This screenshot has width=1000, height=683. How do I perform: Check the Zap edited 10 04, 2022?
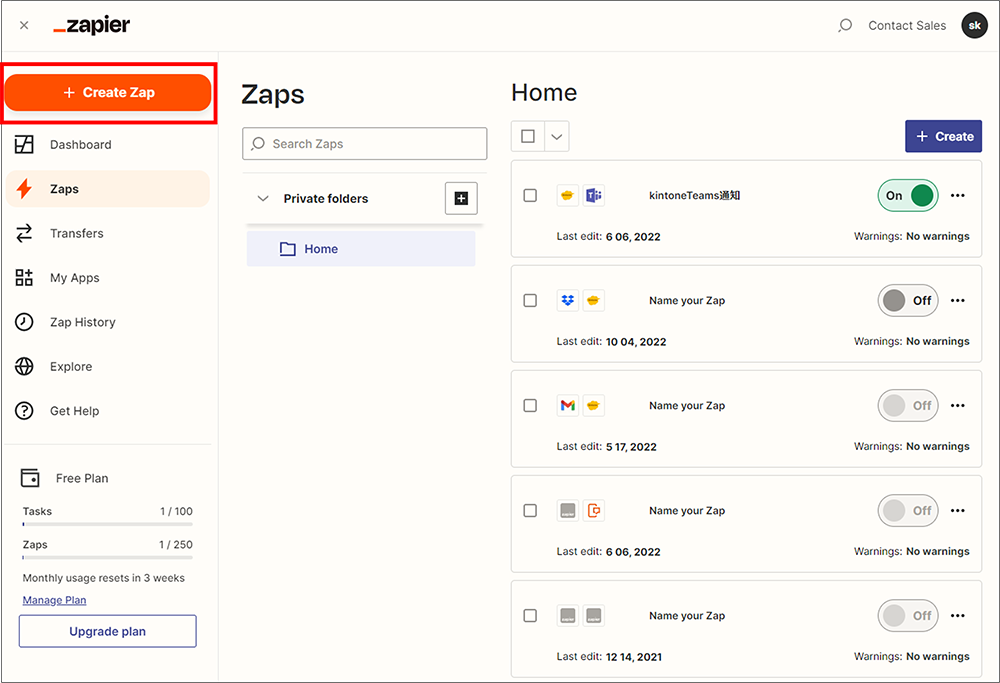pos(530,300)
